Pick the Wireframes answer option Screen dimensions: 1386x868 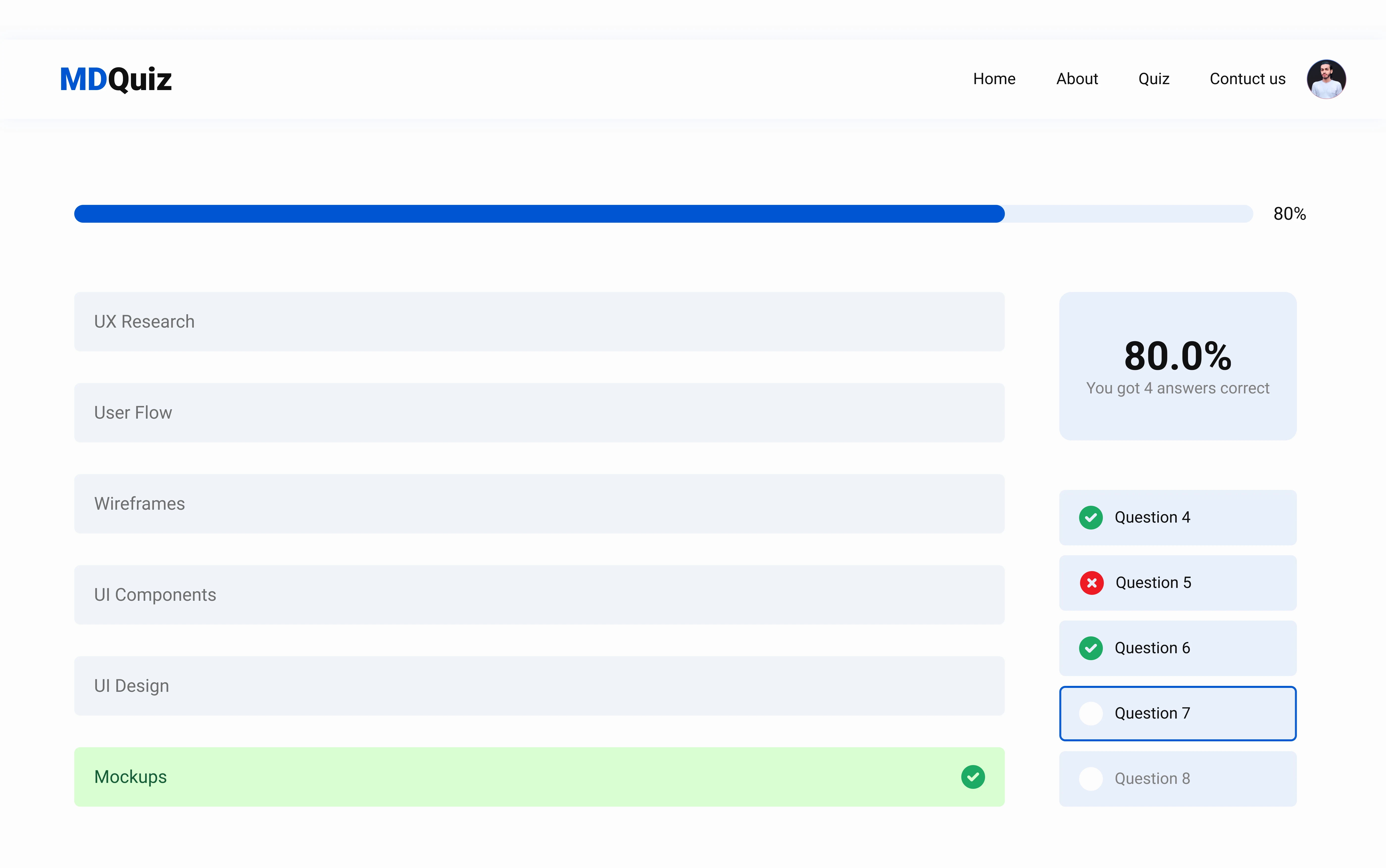pyautogui.click(x=539, y=504)
